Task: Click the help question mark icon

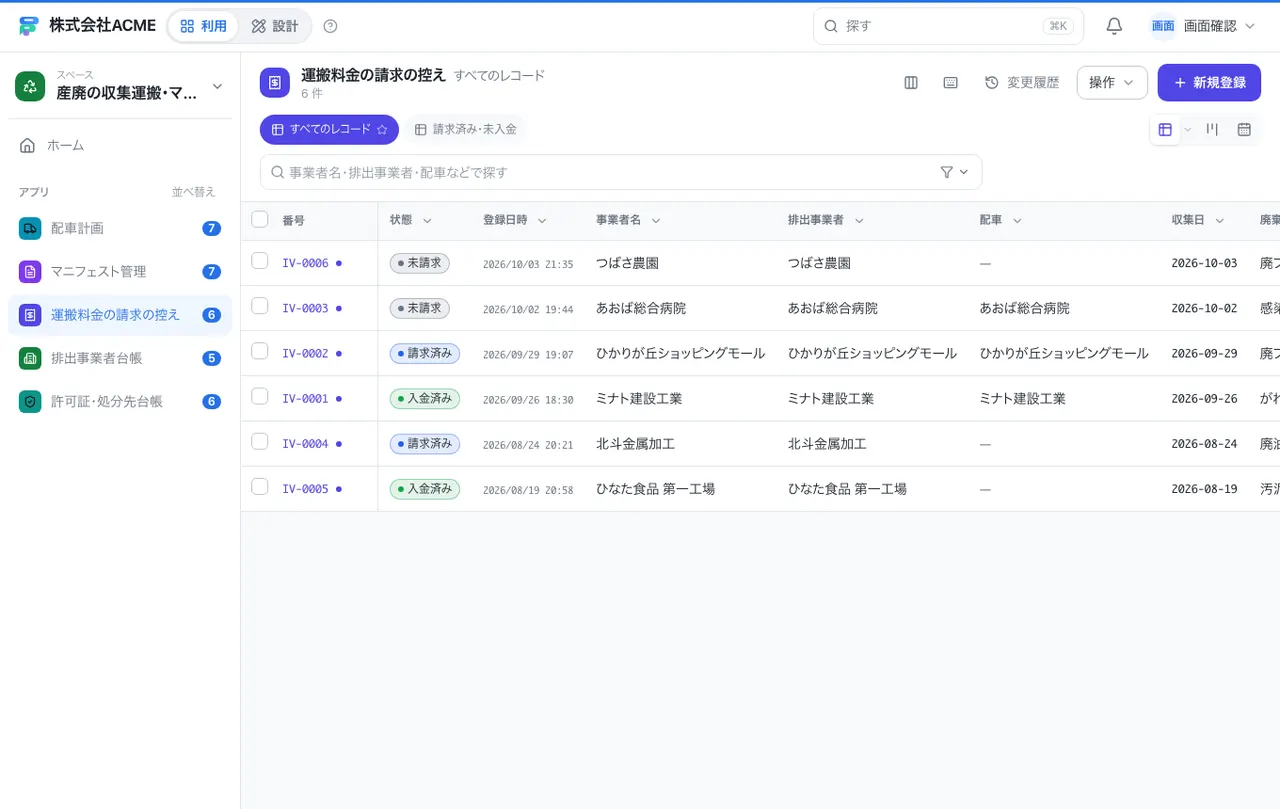Action: pyautogui.click(x=330, y=26)
